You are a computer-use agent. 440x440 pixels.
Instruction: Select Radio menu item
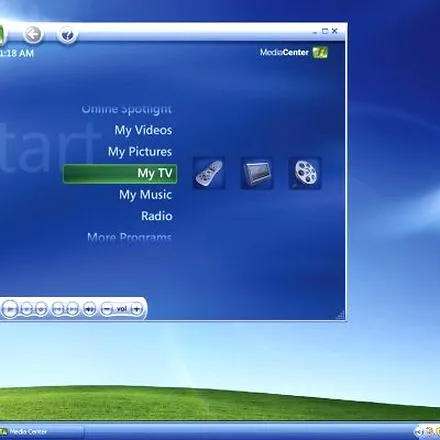tap(157, 216)
